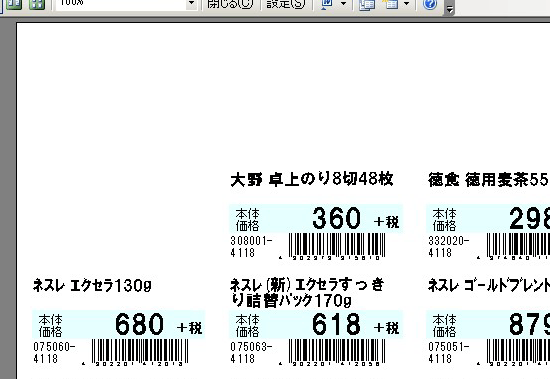Click the product code 308001-4118
Screen dimensions: 550x379
pos(251,247)
